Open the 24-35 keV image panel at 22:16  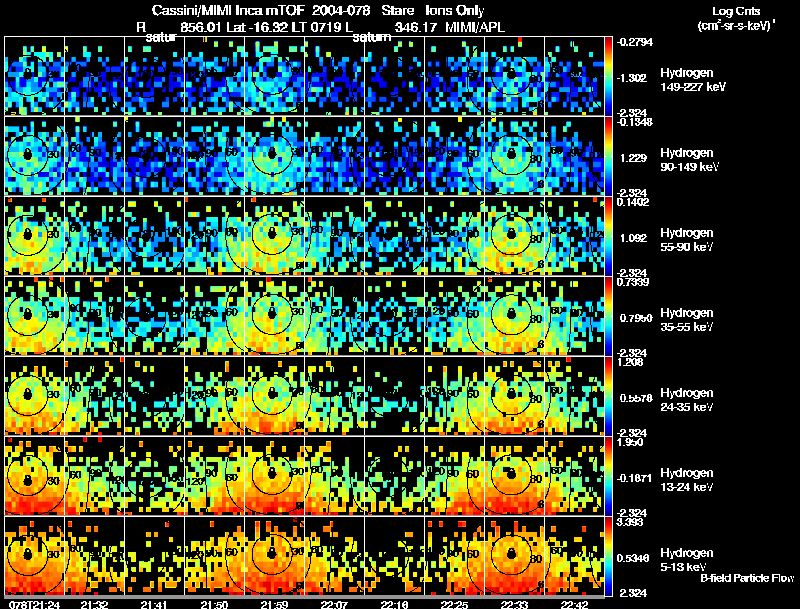coord(394,396)
